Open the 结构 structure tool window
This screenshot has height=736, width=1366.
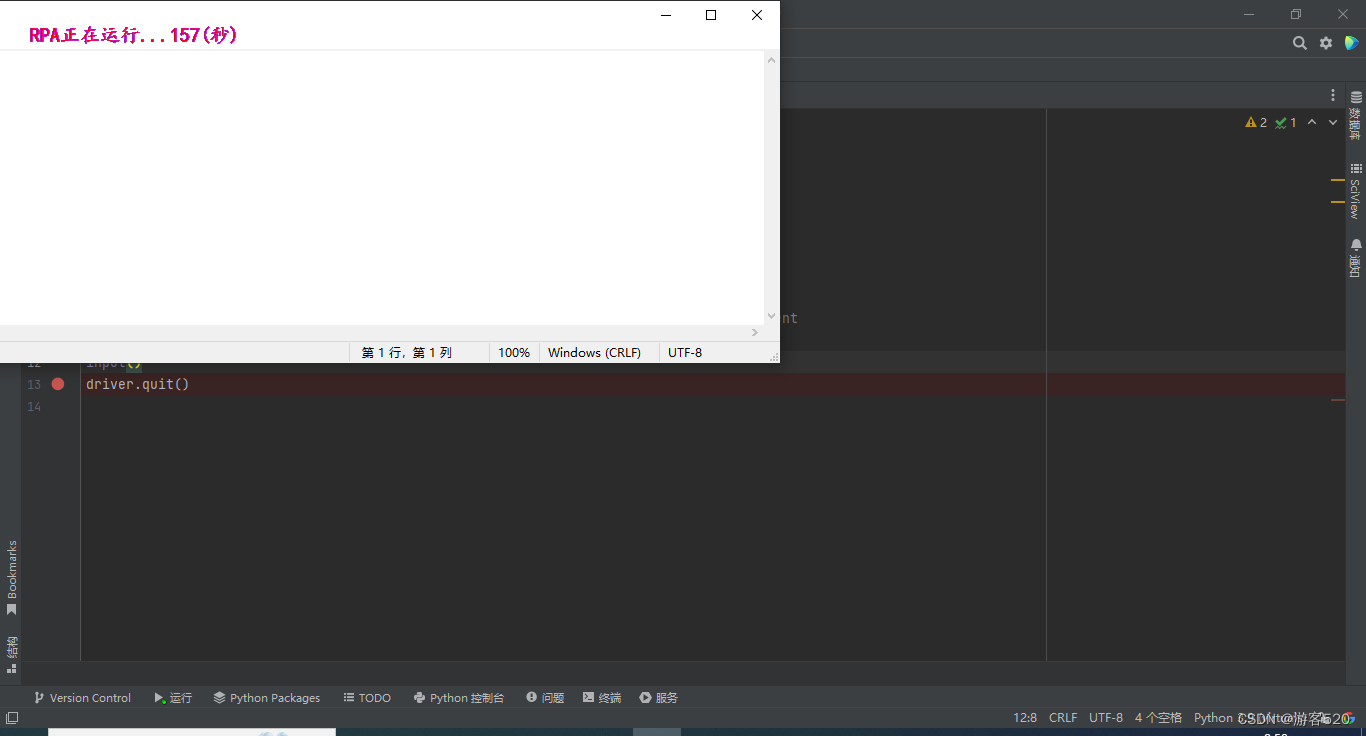12,654
